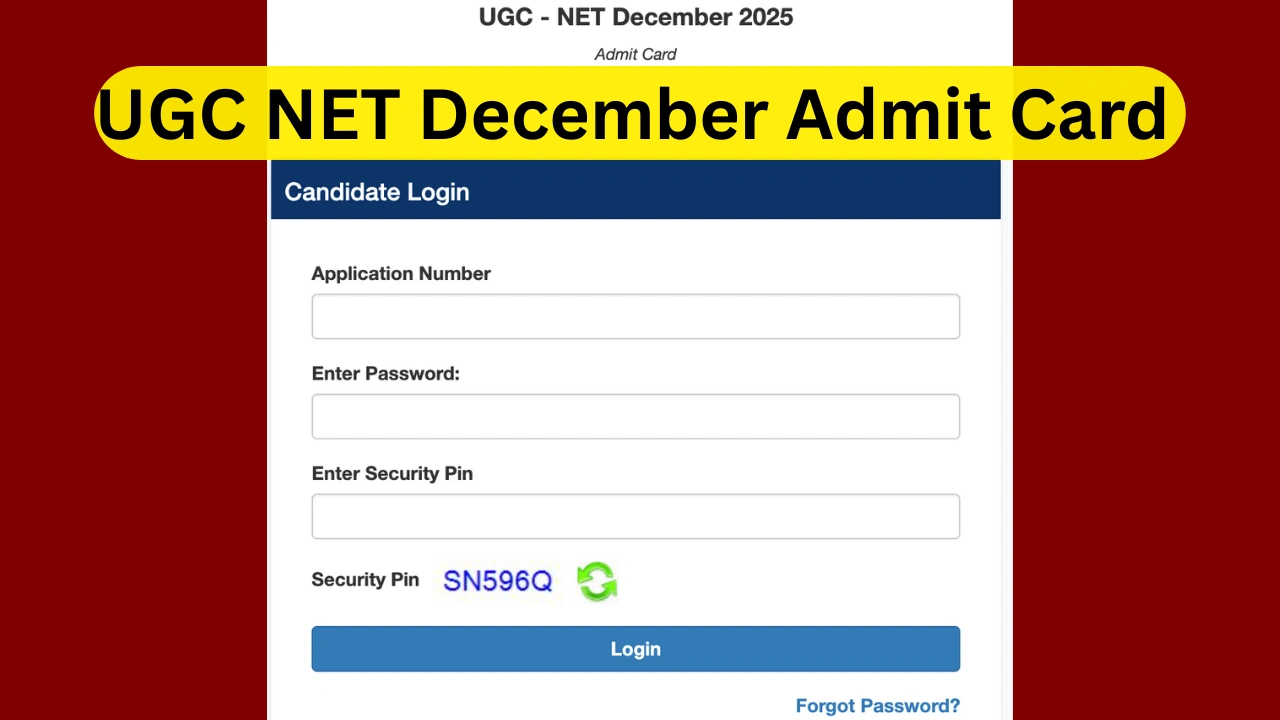Select the Enter Password field
This screenshot has width=1280, height=720.
point(635,415)
